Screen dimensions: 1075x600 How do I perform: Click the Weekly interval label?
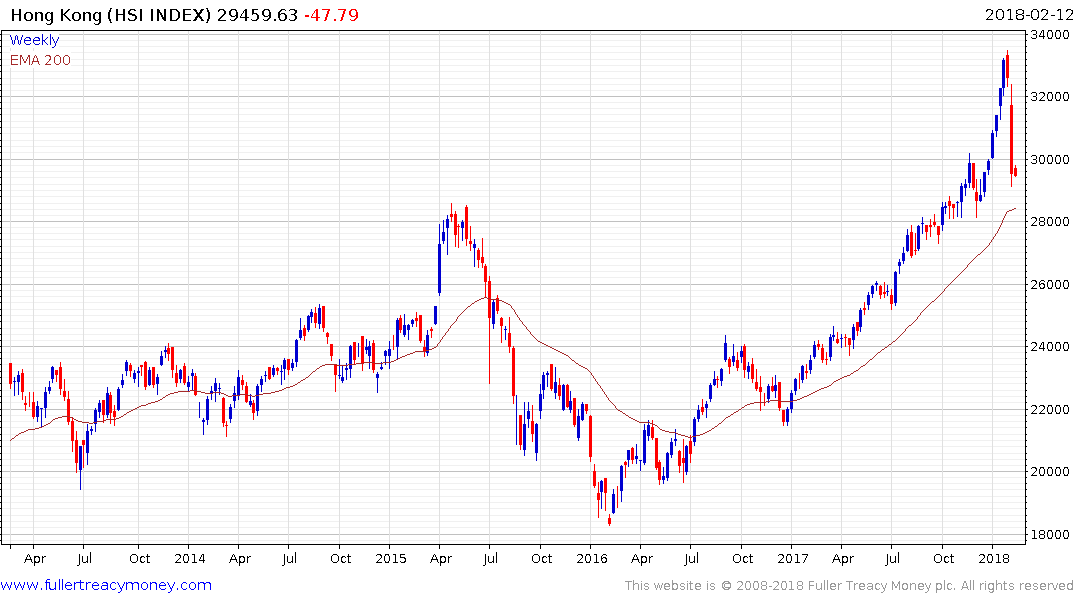point(34,40)
